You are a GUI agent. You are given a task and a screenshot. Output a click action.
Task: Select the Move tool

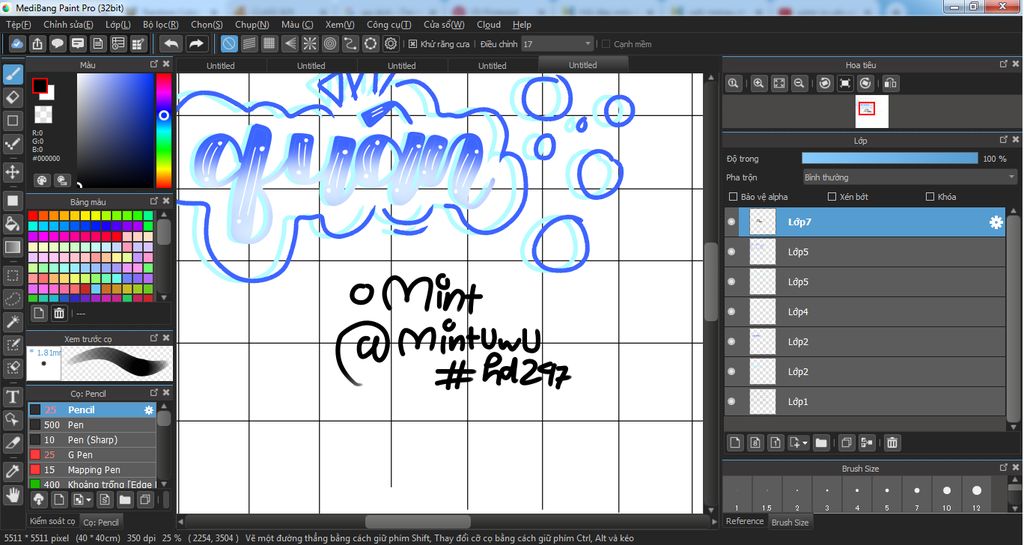[13, 172]
